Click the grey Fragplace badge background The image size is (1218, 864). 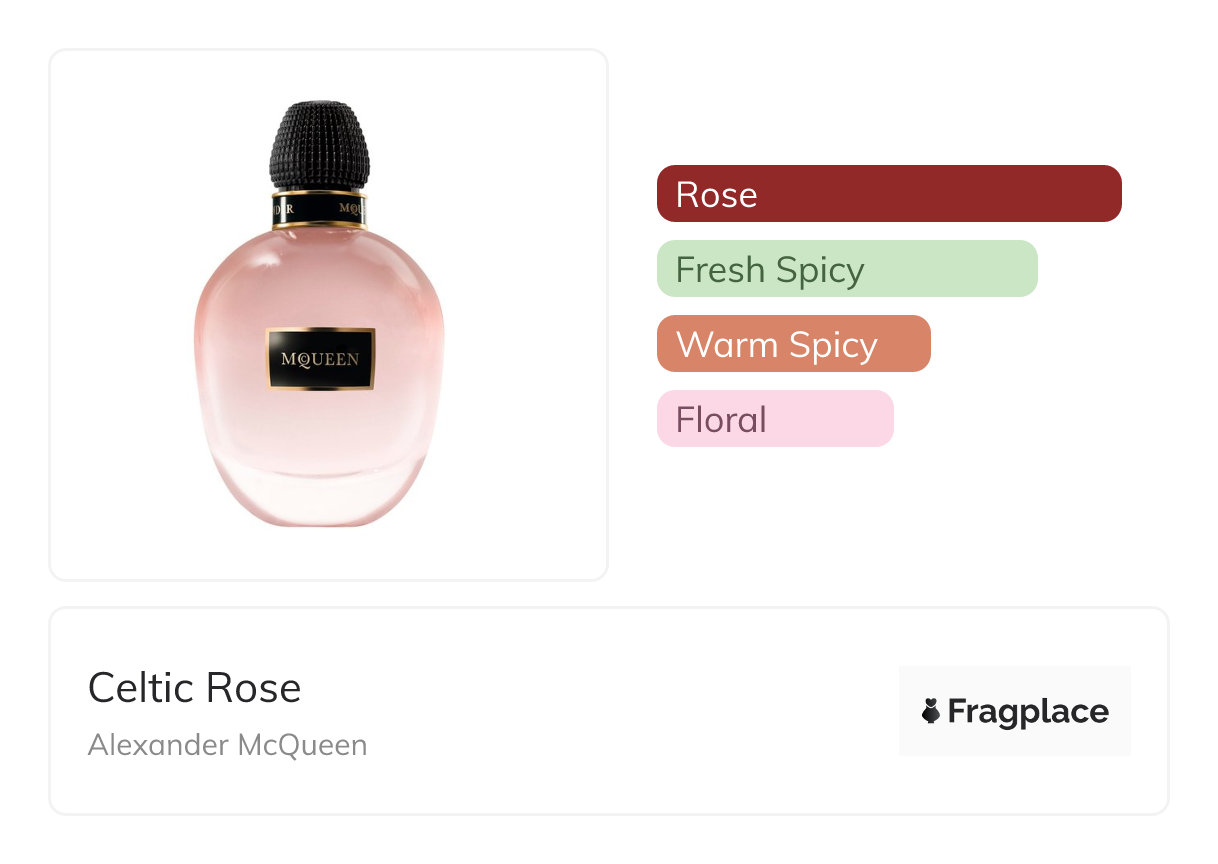click(1015, 711)
